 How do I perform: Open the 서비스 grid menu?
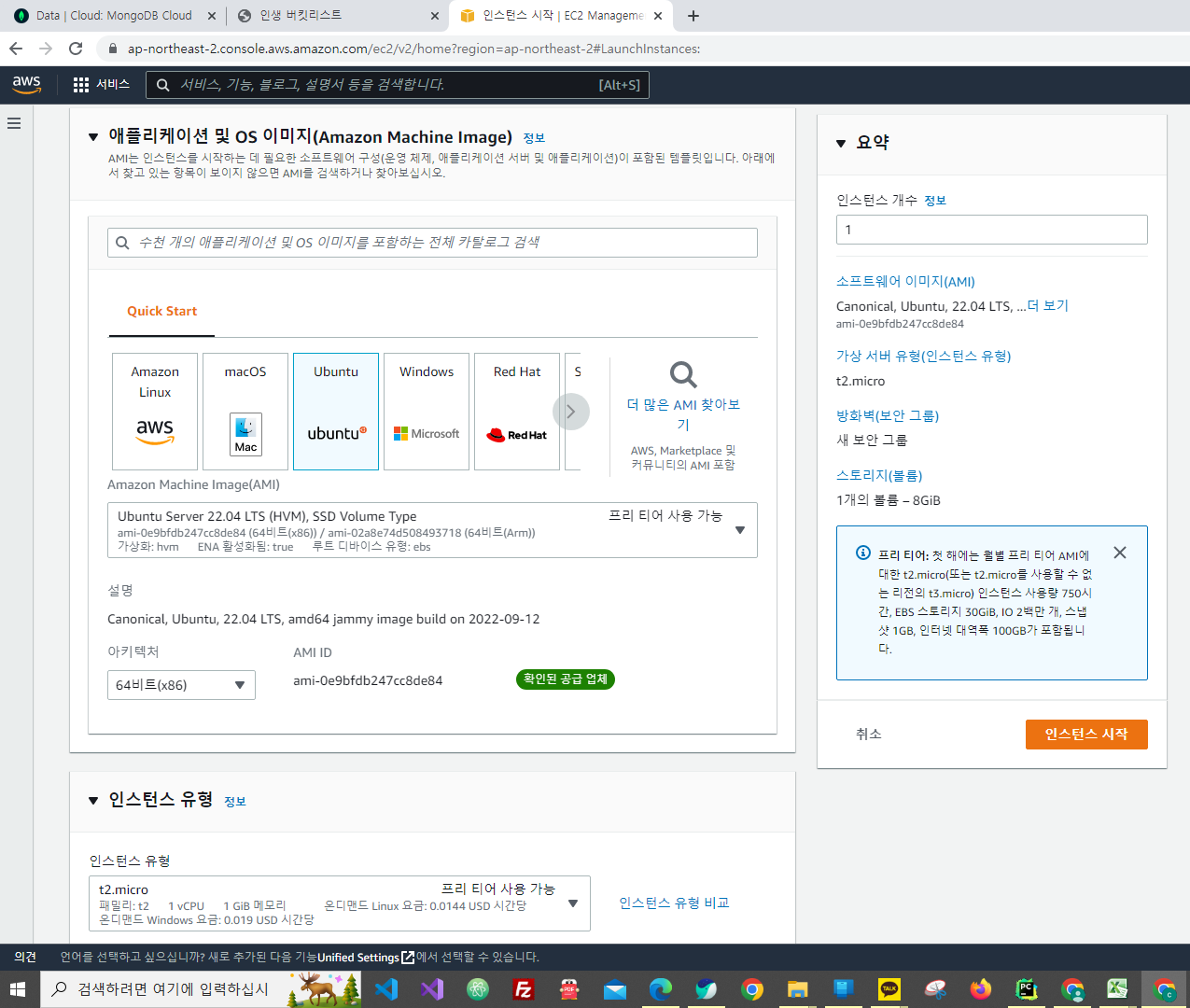pyautogui.click(x=102, y=84)
